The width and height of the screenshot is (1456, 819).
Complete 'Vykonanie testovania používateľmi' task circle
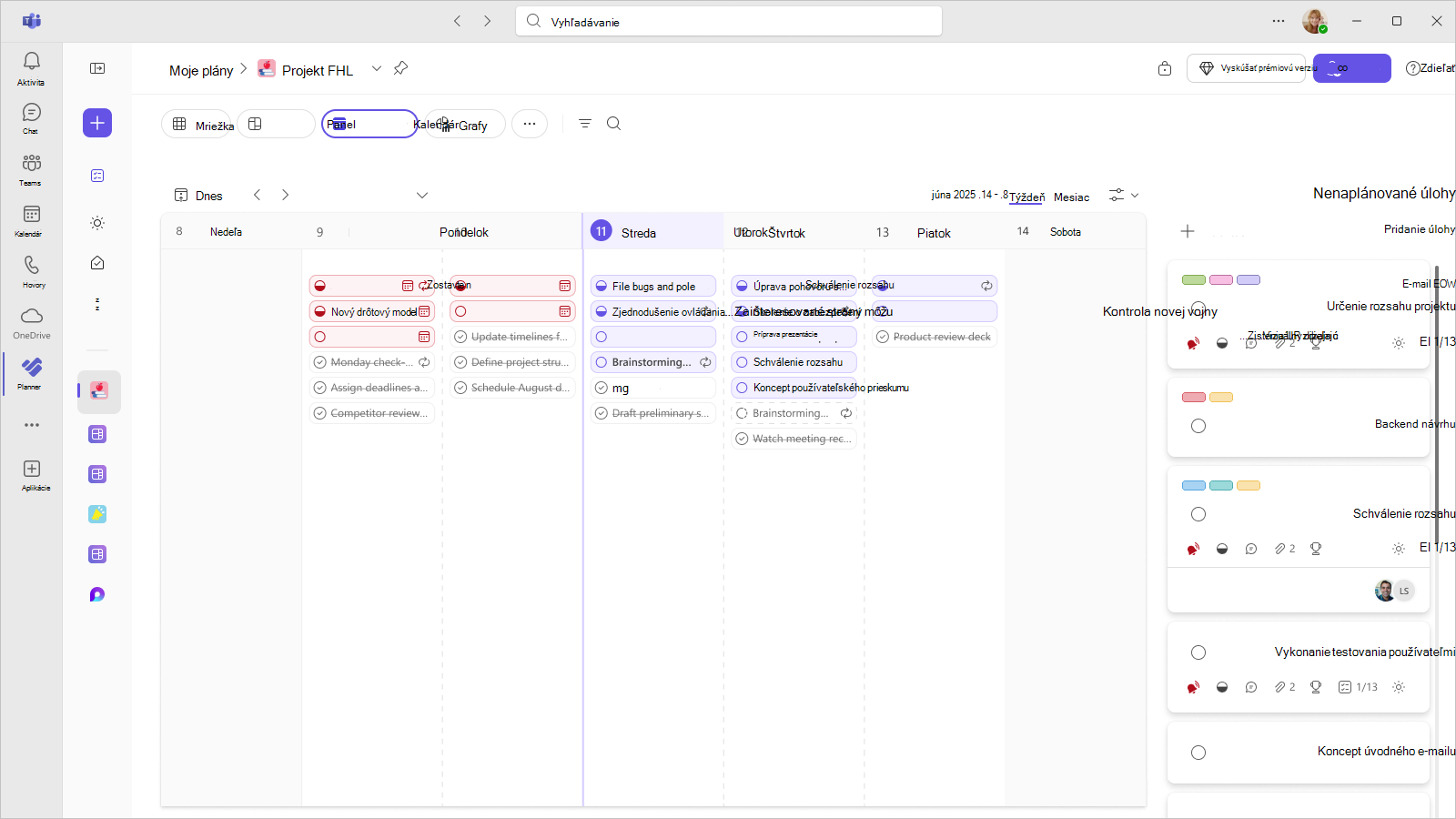(x=1198, y=652)
